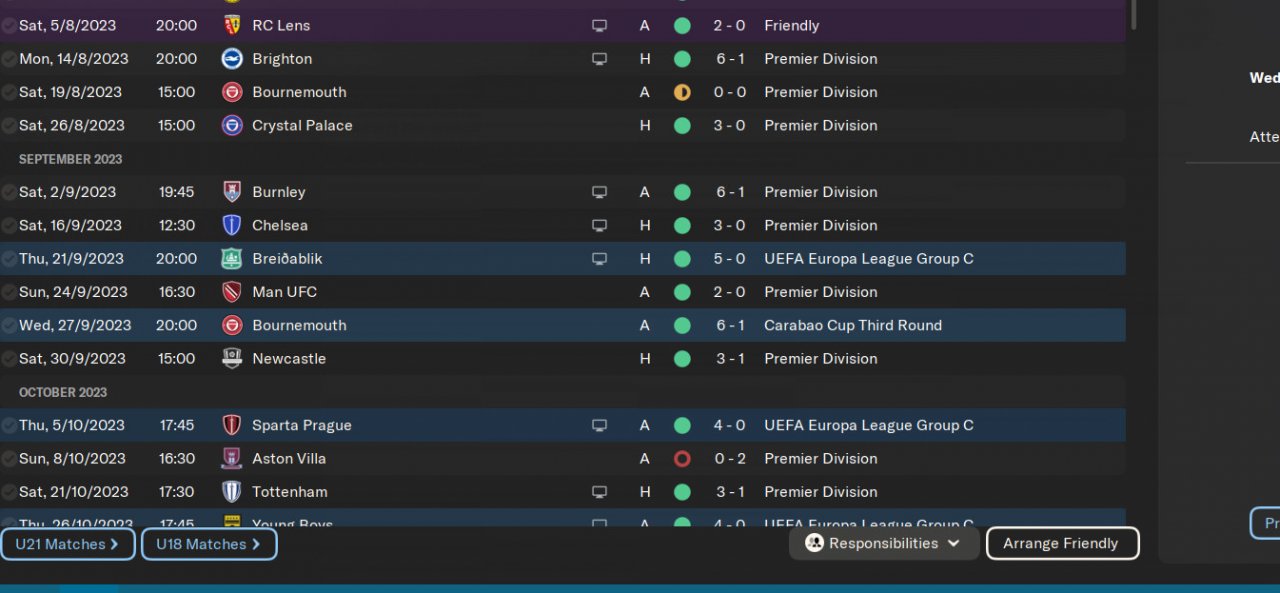Click the Sparta Prague club badge
Image resolution: width=1280 pixels, height=593 pixels.
(x=232, y=425)
